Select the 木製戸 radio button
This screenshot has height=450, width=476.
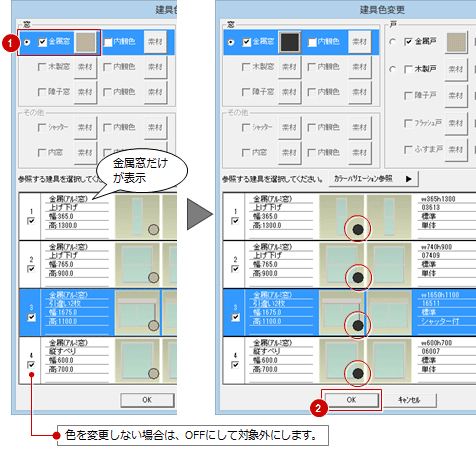[393, 69]
